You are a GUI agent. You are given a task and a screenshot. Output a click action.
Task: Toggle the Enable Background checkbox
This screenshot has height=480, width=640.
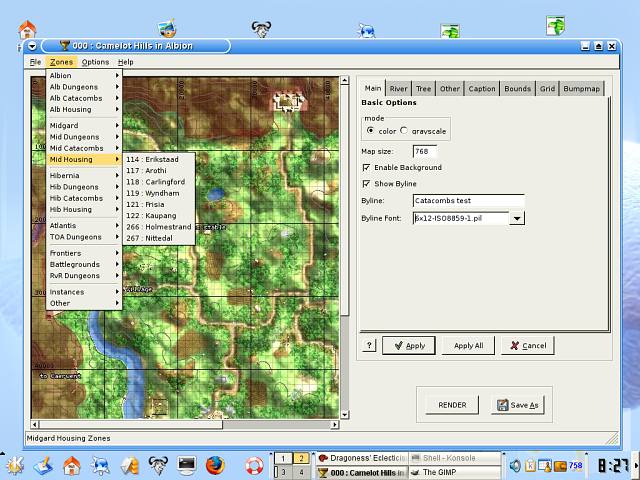click(366, 167)
